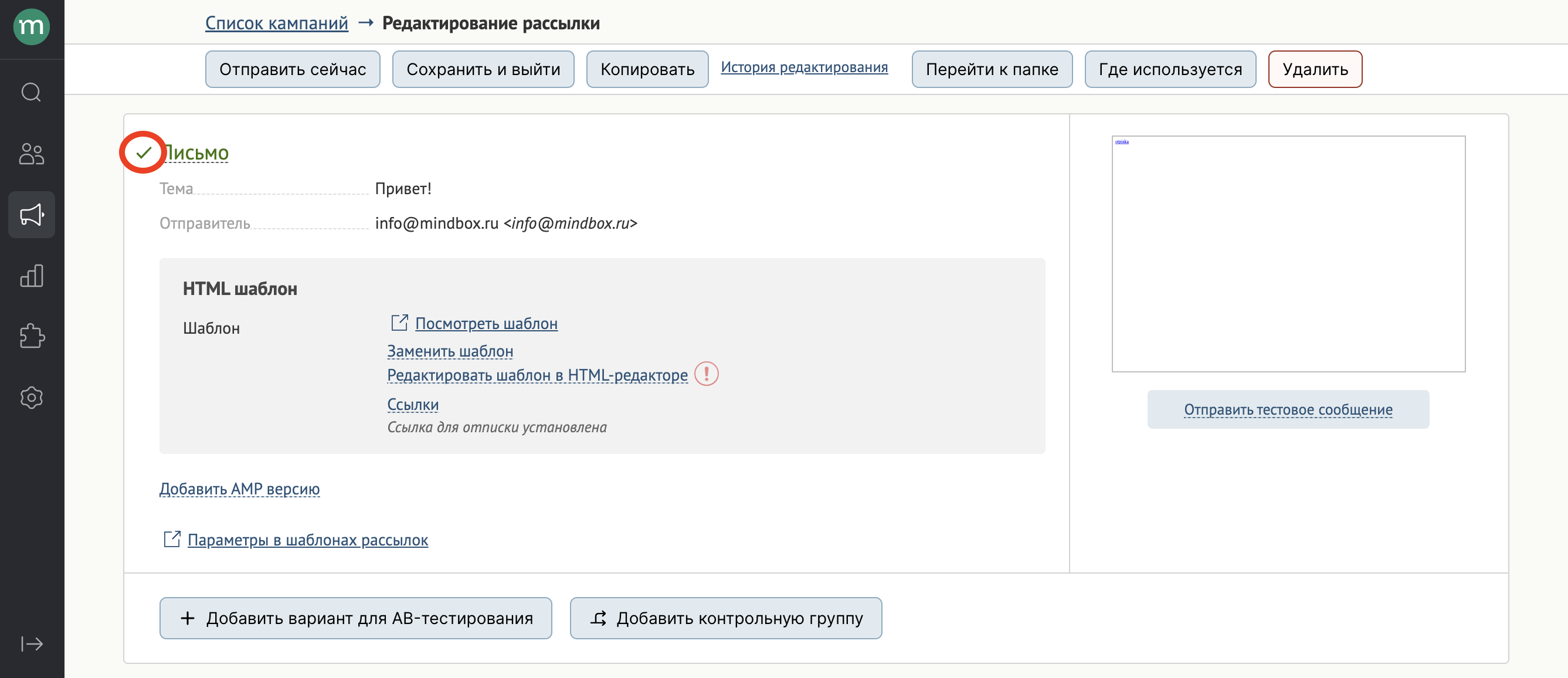Viewport: 1568px width, 678px height.
Task: Click the Тема field label
Action: click(x=177, y=189)
